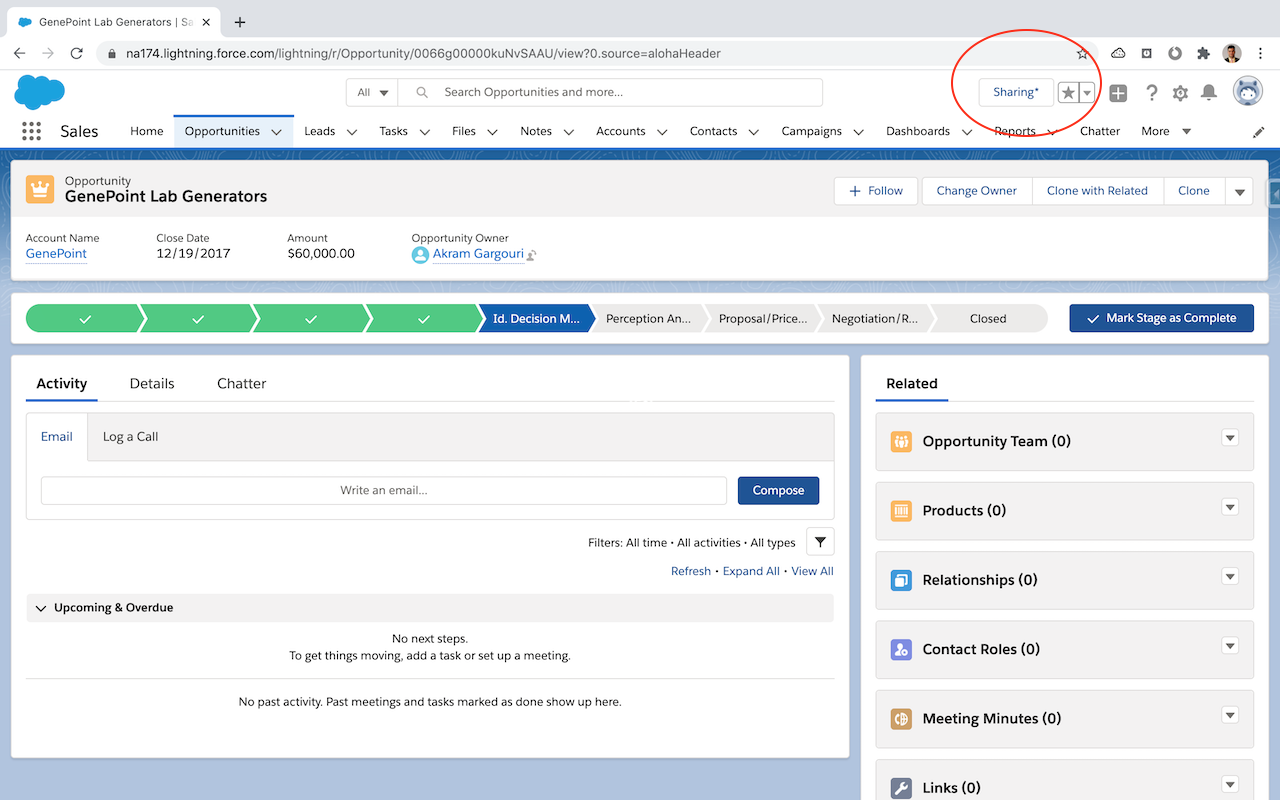Click the Contact Roles related list icon
Image resolution: width=1280 pixels, height=800 pixels.
pos(901,649)
